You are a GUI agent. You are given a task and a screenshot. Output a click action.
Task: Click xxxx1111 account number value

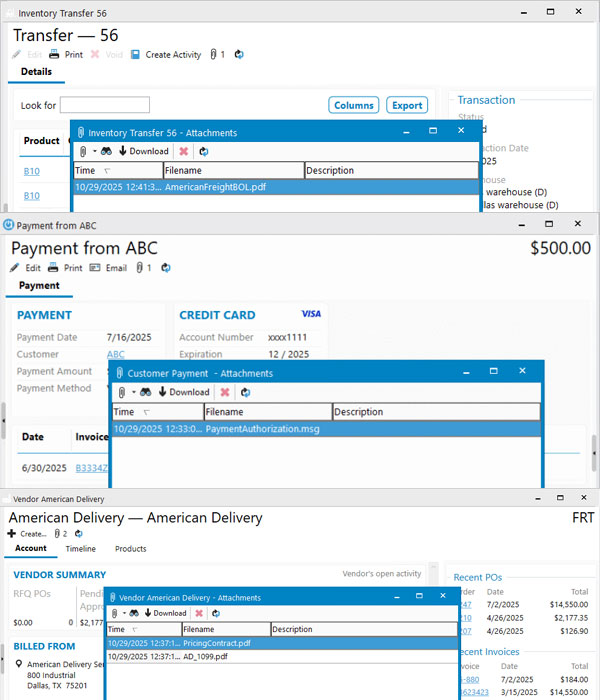coord(288,338)
